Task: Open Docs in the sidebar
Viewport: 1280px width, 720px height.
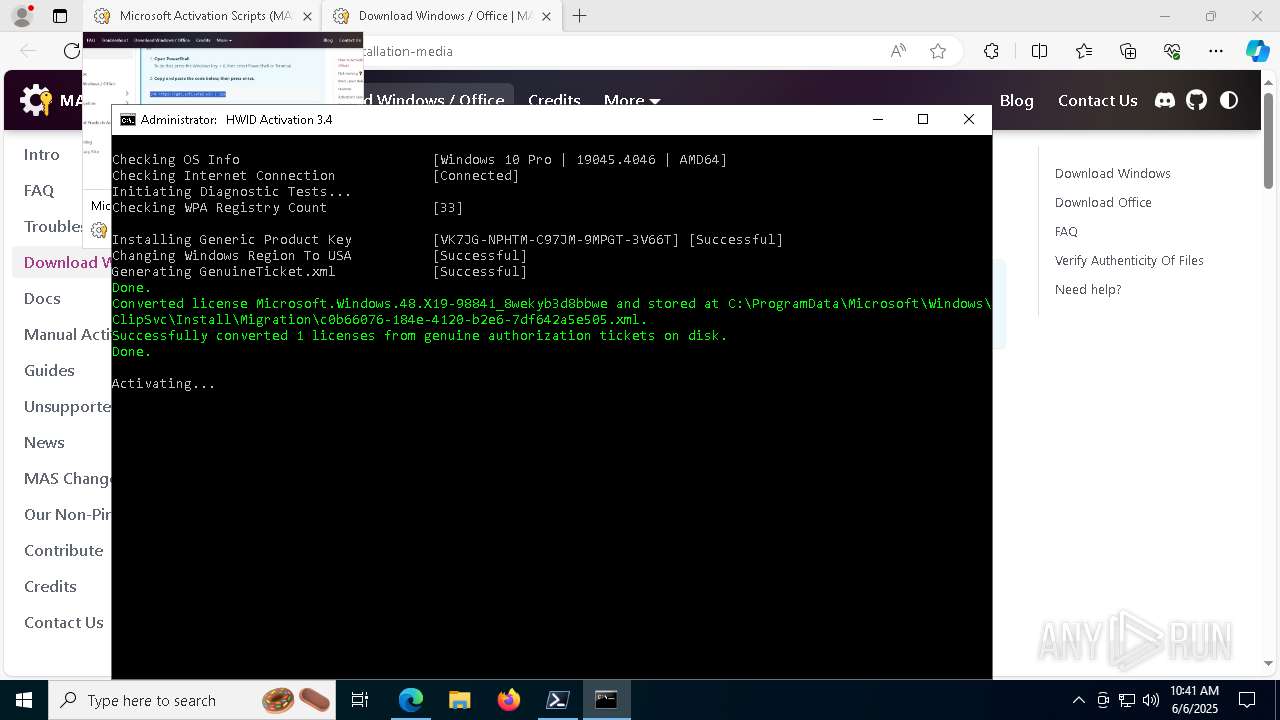Action: pos(42,298)
